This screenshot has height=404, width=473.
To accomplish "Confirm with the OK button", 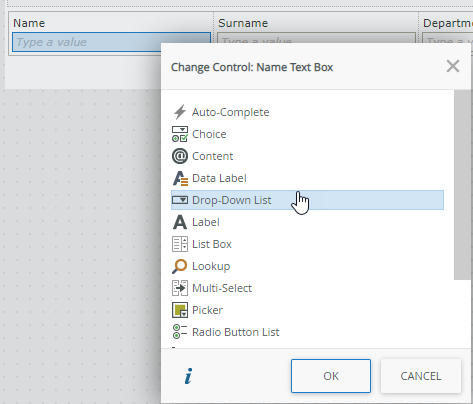I will [x=331, y=376].
